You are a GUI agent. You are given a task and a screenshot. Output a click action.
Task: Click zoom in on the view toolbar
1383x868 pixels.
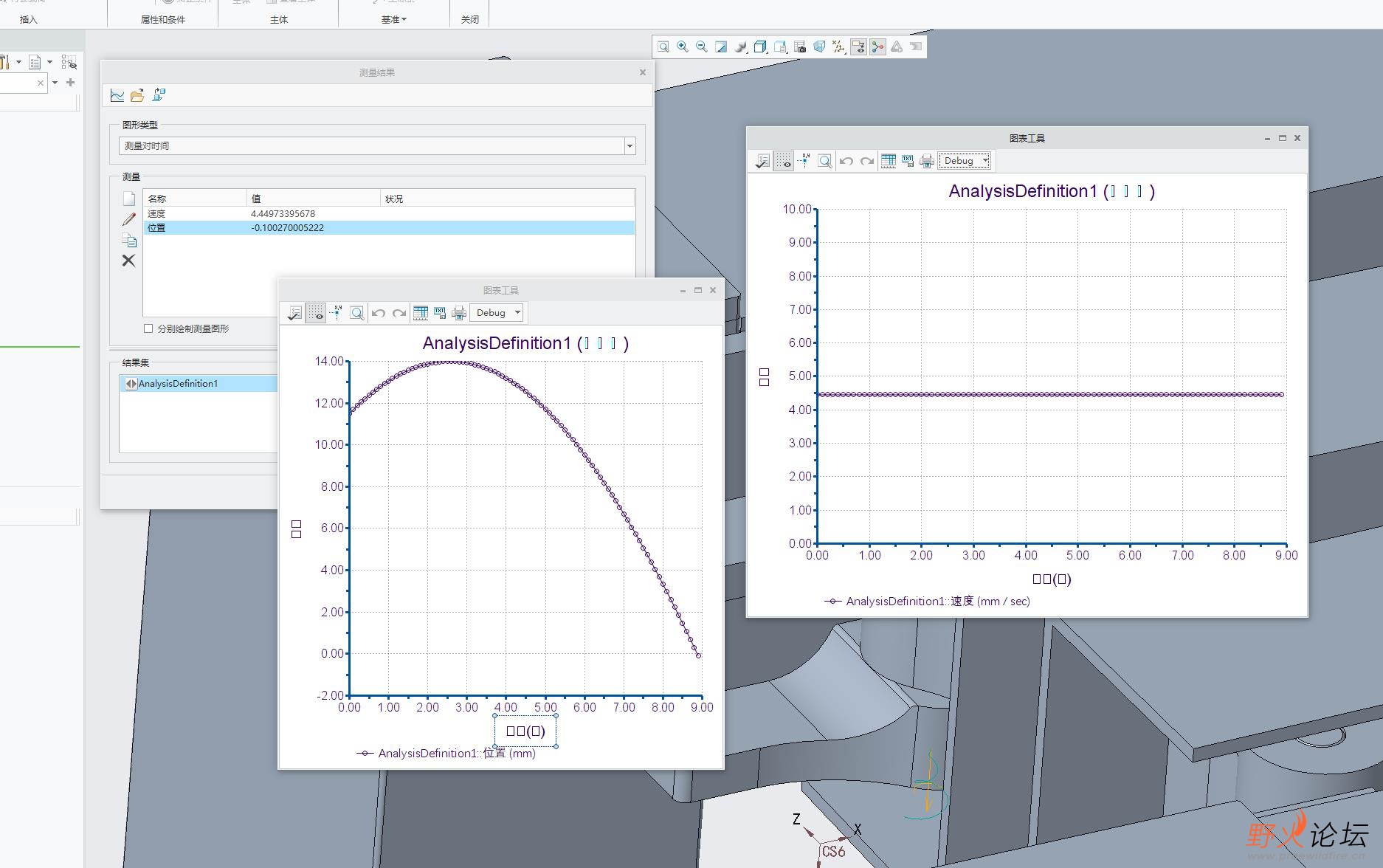683,47
